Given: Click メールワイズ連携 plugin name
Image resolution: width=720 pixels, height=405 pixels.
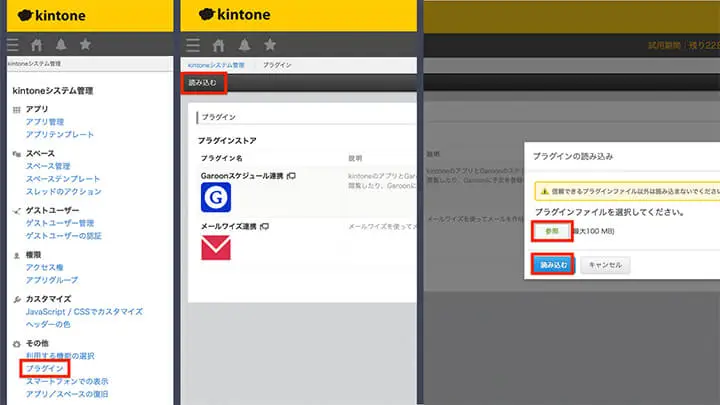Looking at the screenshot, I should coord(228,226).
